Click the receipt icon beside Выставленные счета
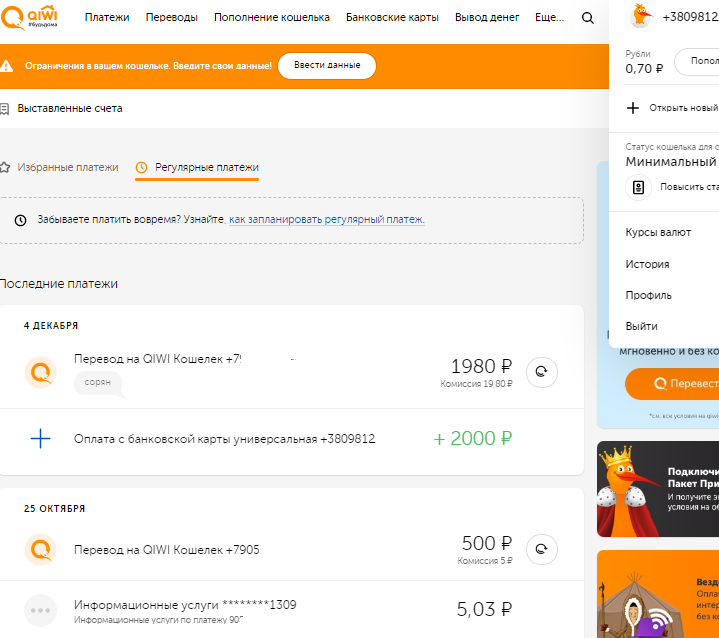 [5, 109]
